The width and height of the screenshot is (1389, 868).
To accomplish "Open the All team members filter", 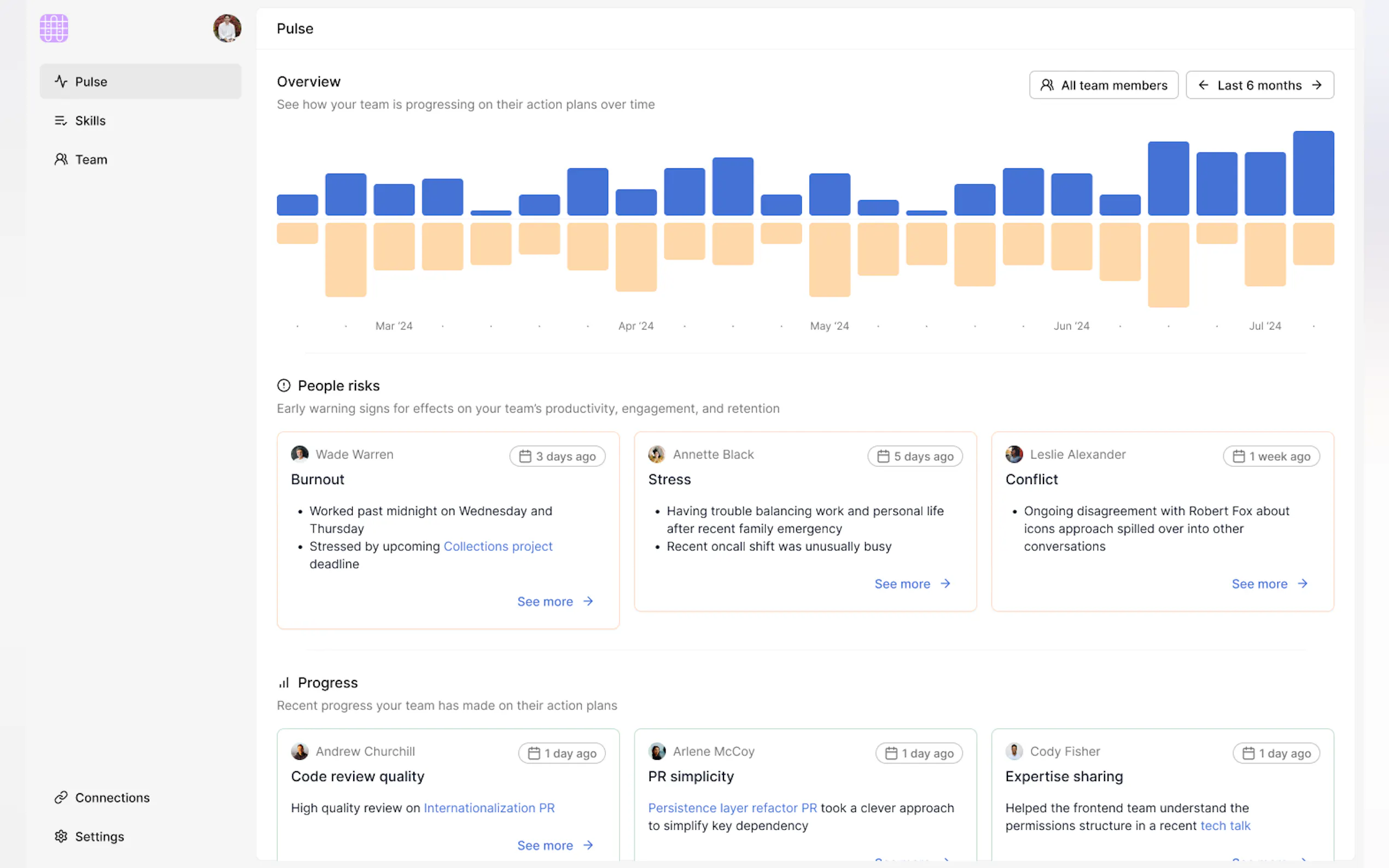I will pos(1103,85).
